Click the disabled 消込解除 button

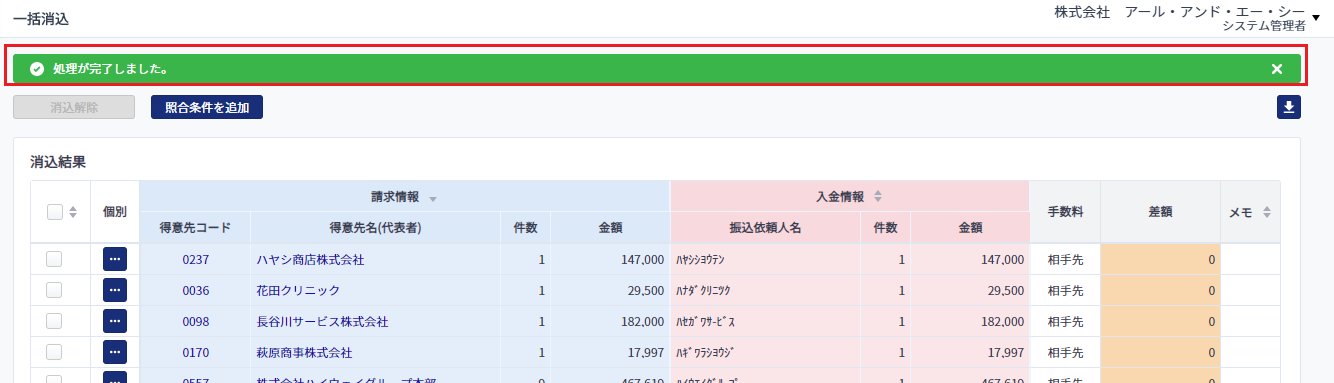74,107
